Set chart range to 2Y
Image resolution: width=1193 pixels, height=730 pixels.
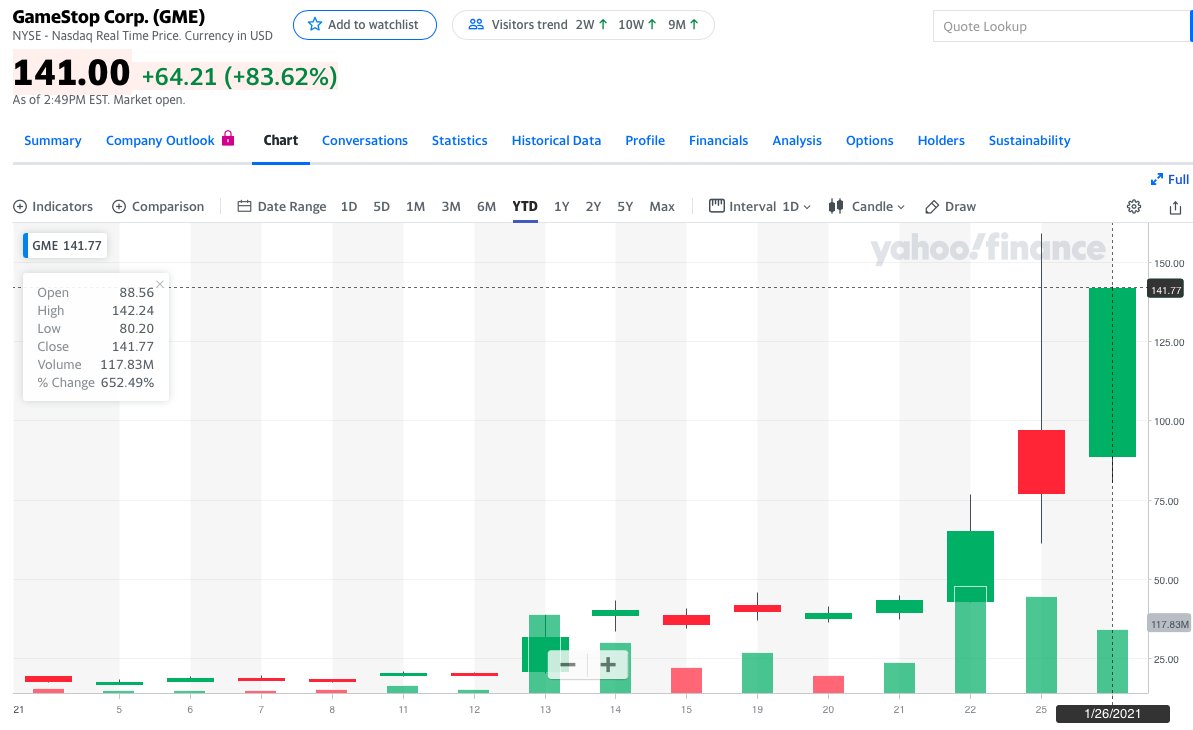pyautogui.click(x=593, y=207)
